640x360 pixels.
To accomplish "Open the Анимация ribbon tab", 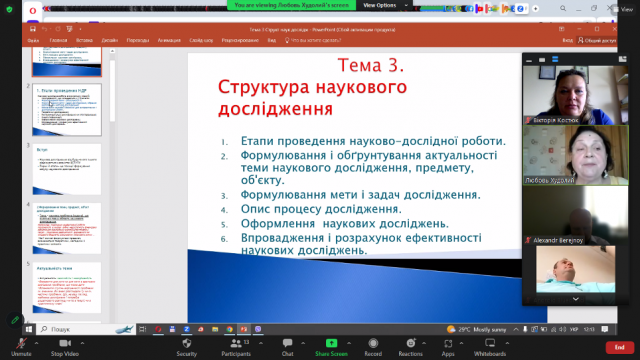I will (x=169, y=40).
